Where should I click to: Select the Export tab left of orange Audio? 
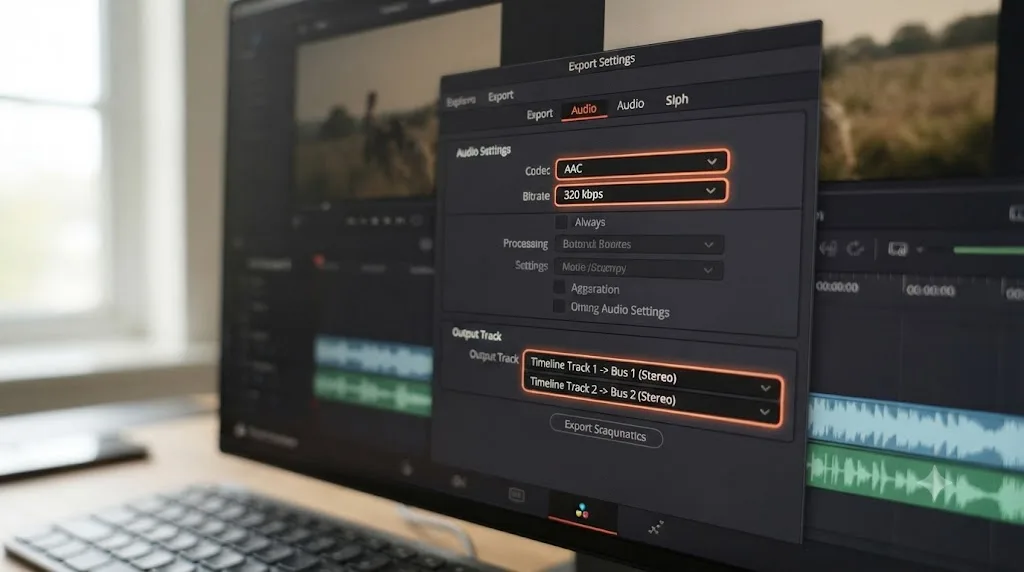tap(539, 114)
